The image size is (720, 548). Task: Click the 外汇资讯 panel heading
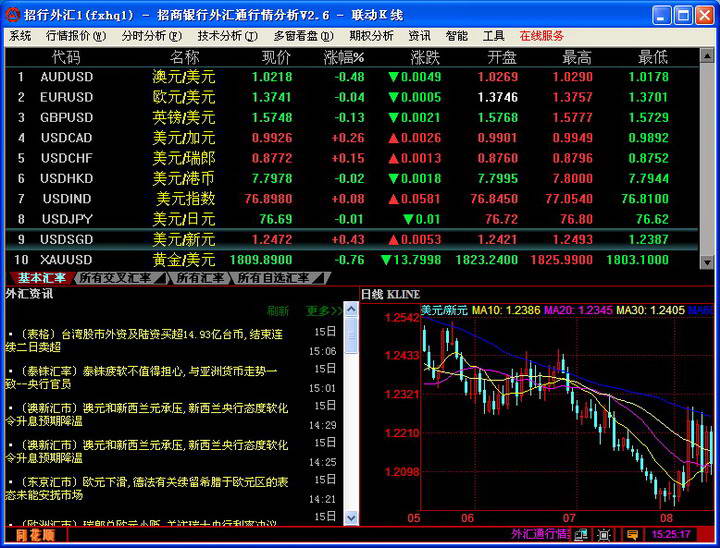coord(29,294)
